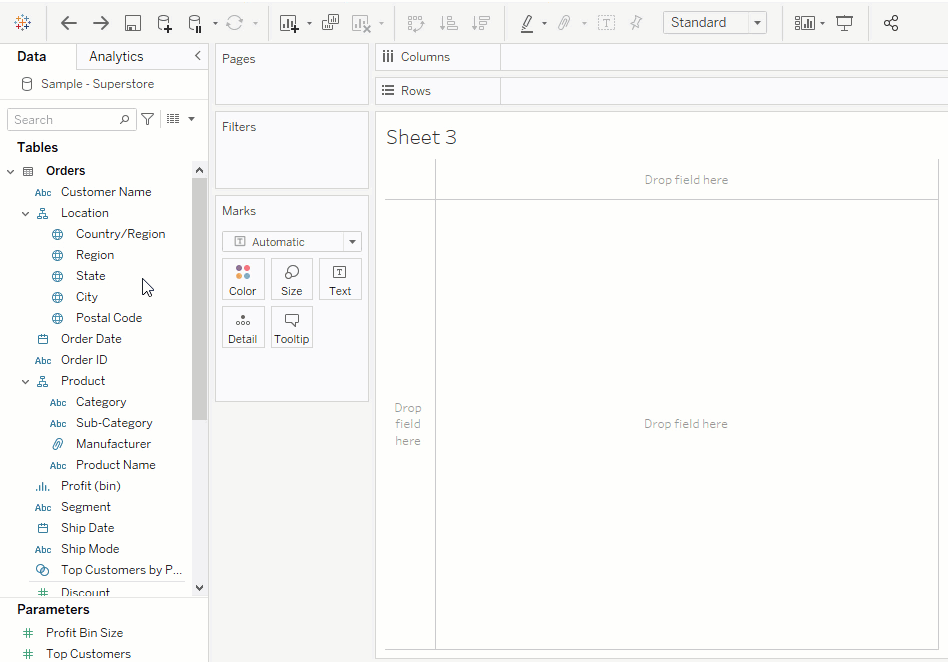Click the New Worksheet icon

(289, 23)
